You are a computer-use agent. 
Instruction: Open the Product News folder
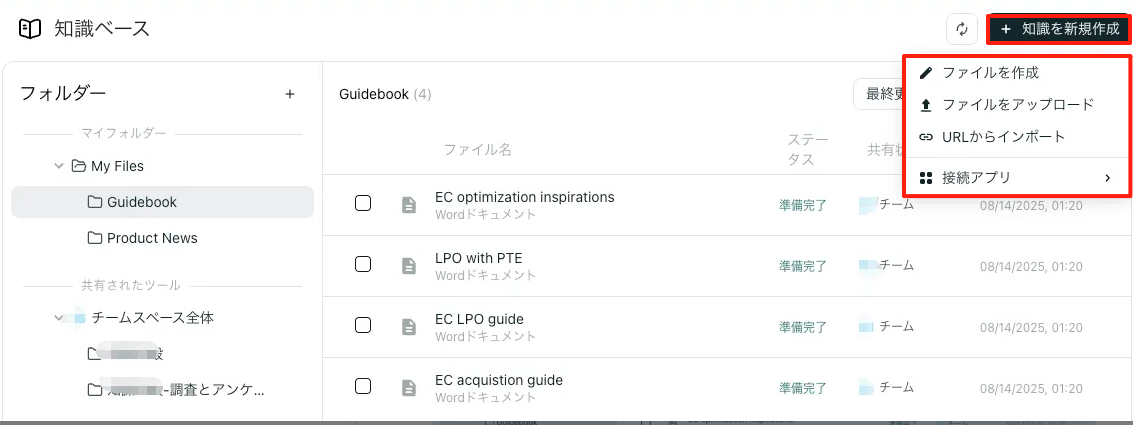152,238
